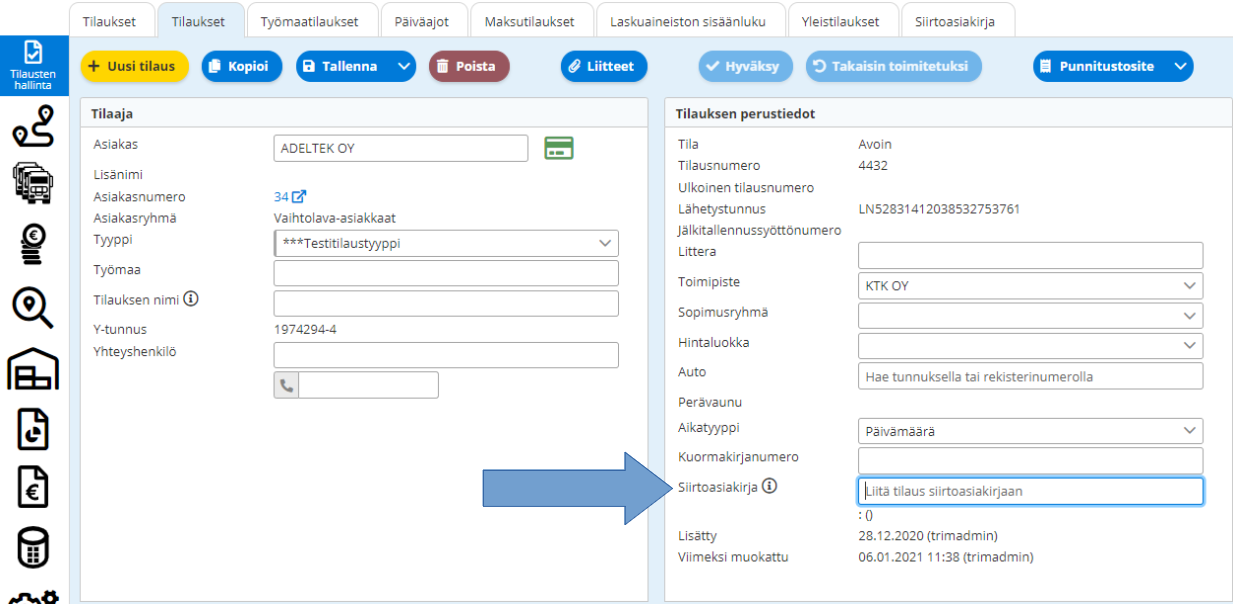Open the Punnitustosite dropdown arrow
This screenshot has width=1233, height=604.
[1179, 66]
